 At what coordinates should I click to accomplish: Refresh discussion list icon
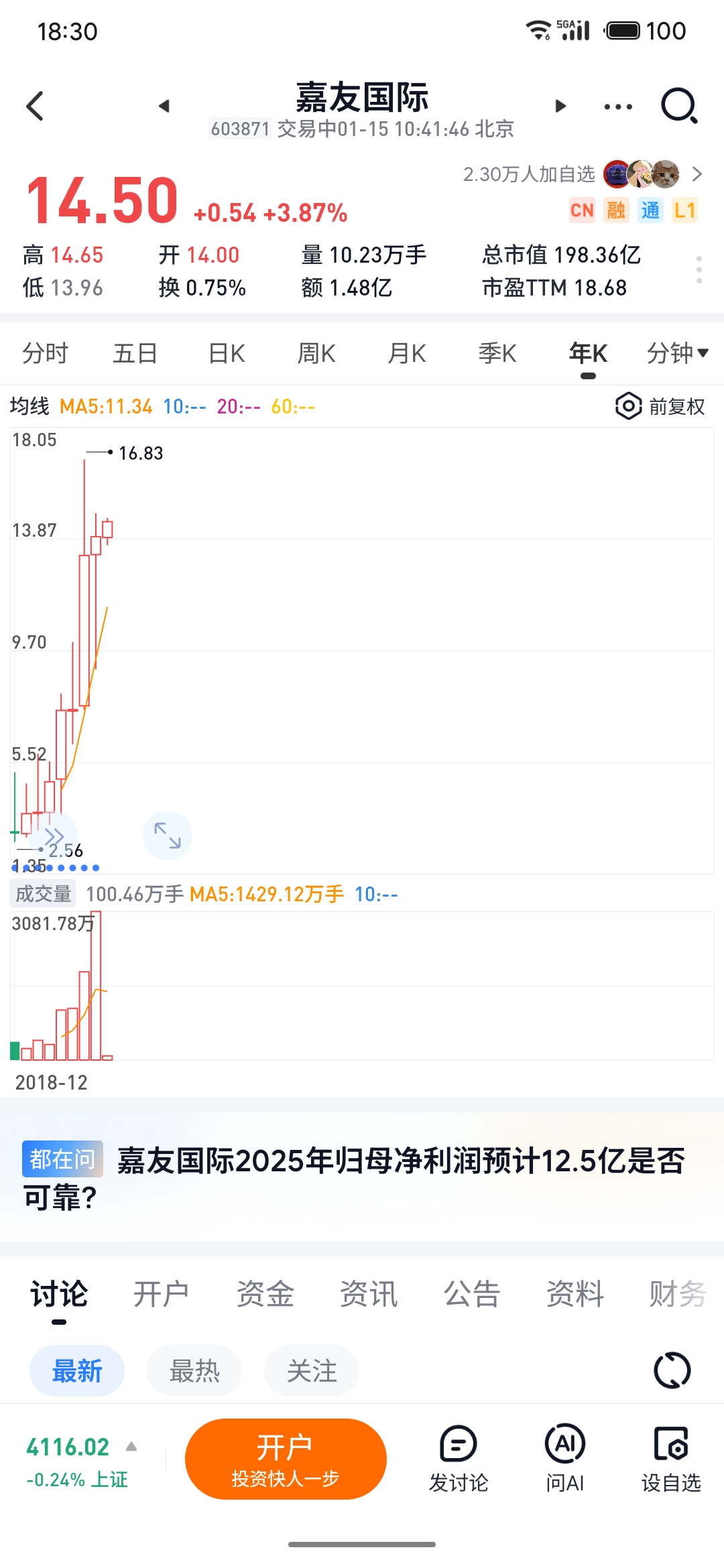click(672, 1370)
